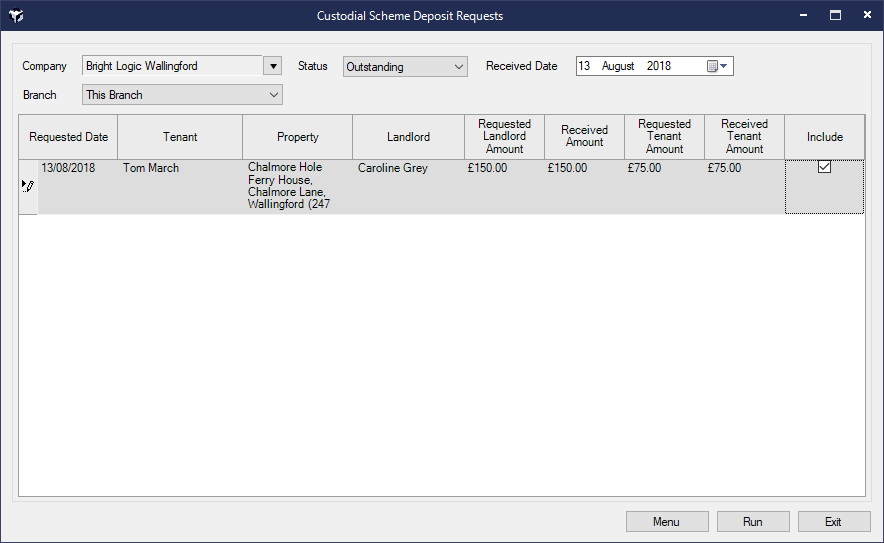This screenshot has width=884, height=543.
Task: Click the application logo icon in title bar
Action: [x=16, y=16]
